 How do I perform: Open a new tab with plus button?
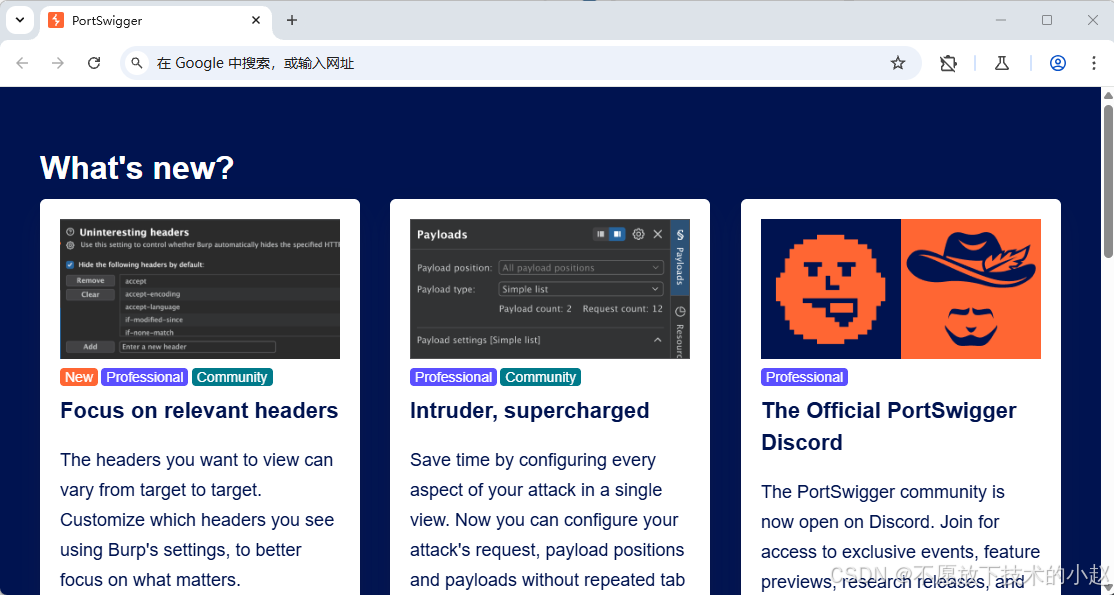tap(291, 21)
